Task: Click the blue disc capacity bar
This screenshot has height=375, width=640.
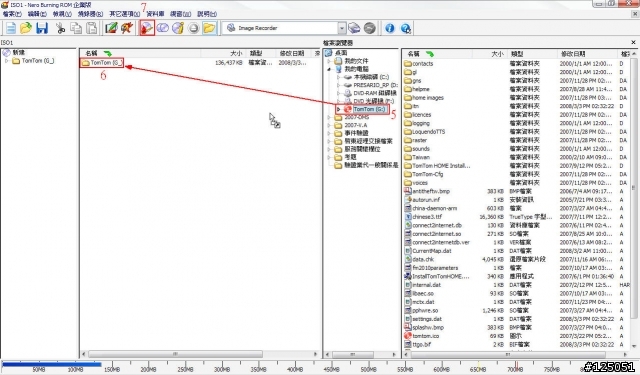Action: [x=51, y=364]
